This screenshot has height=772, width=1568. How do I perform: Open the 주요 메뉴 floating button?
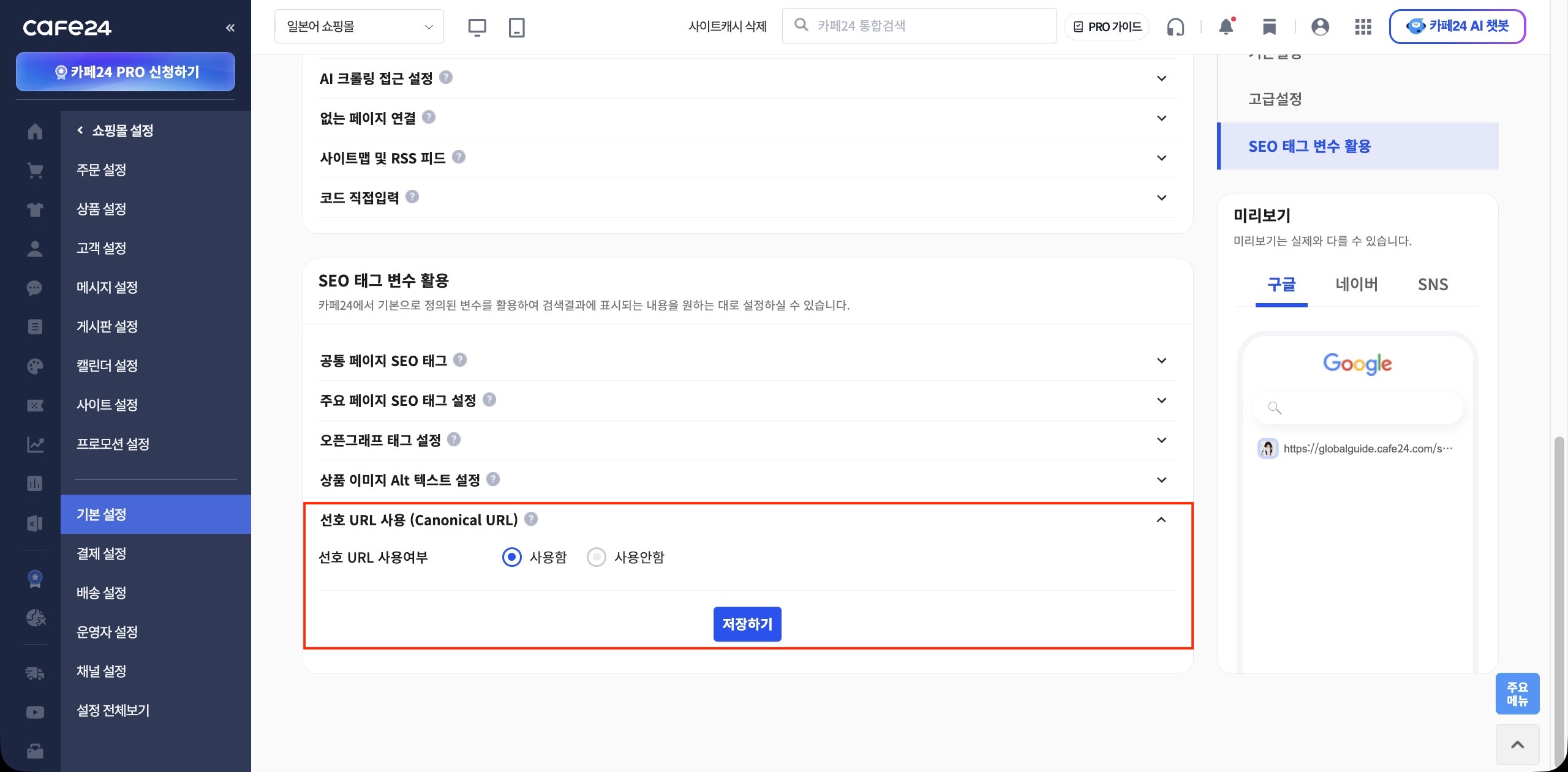[x=1517, y=694]
